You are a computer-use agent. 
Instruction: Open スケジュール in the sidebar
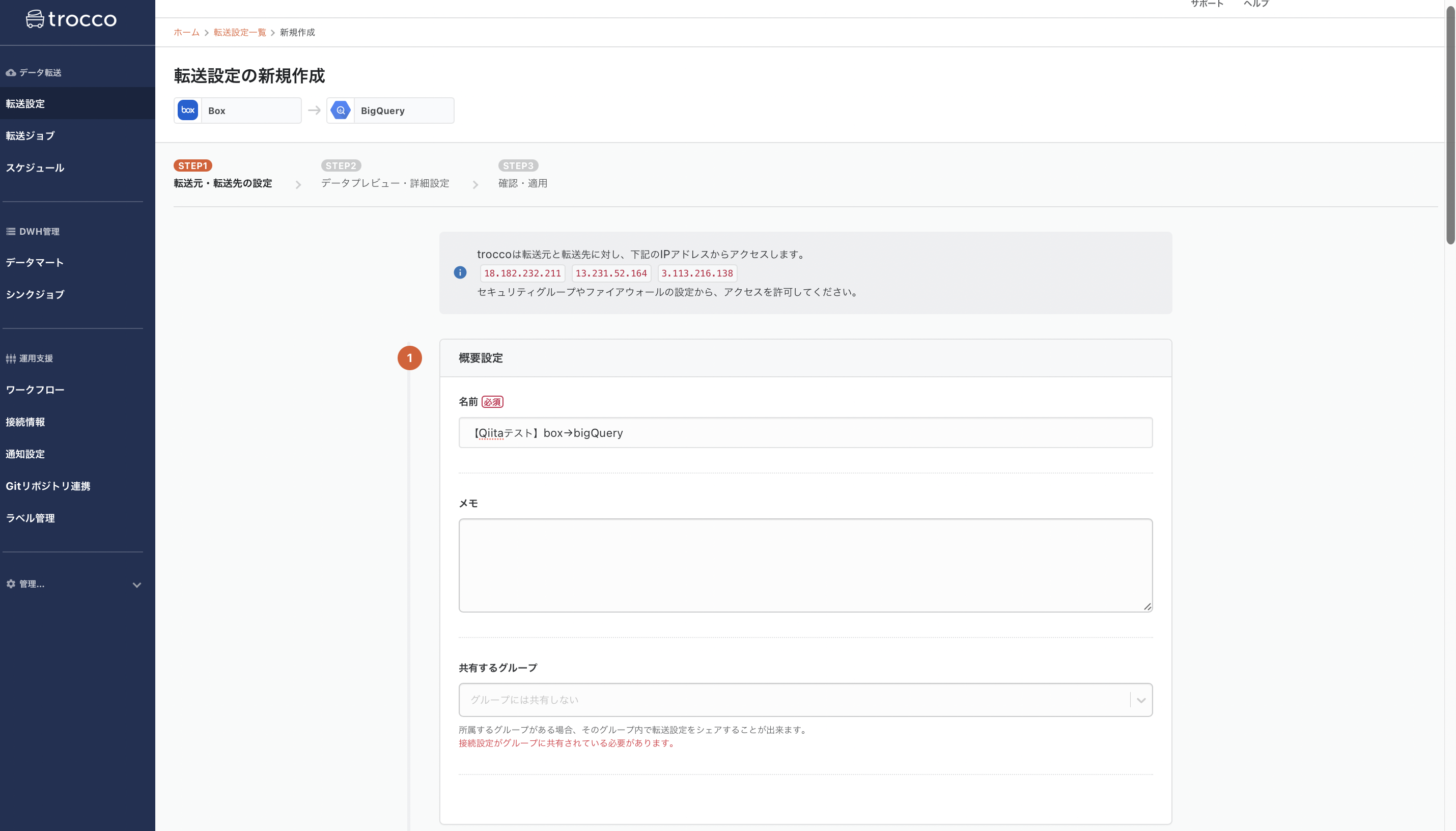(77, 168)
